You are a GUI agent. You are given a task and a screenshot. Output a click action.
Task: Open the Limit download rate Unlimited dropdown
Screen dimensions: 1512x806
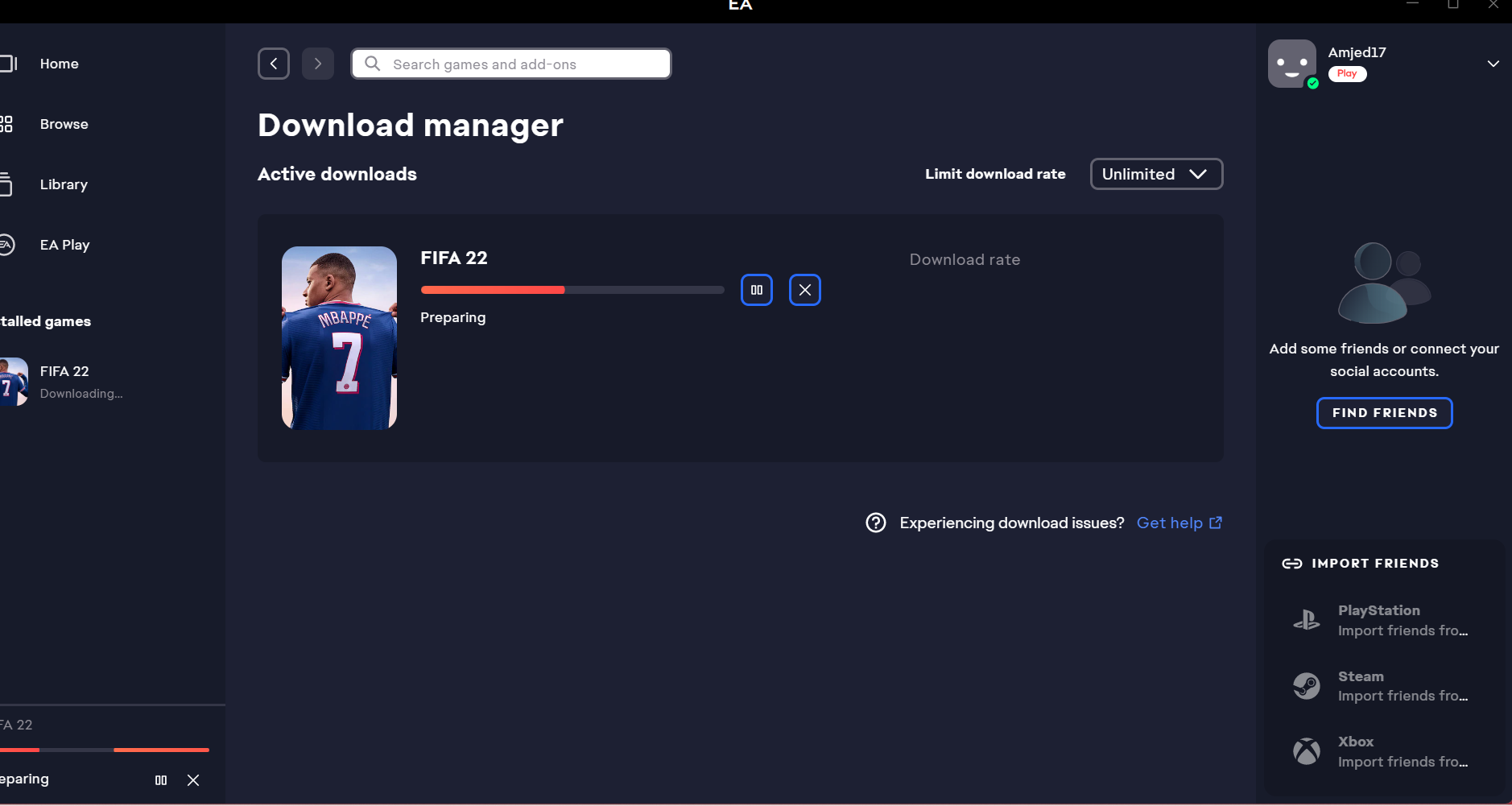click(x=1156, y=174)
